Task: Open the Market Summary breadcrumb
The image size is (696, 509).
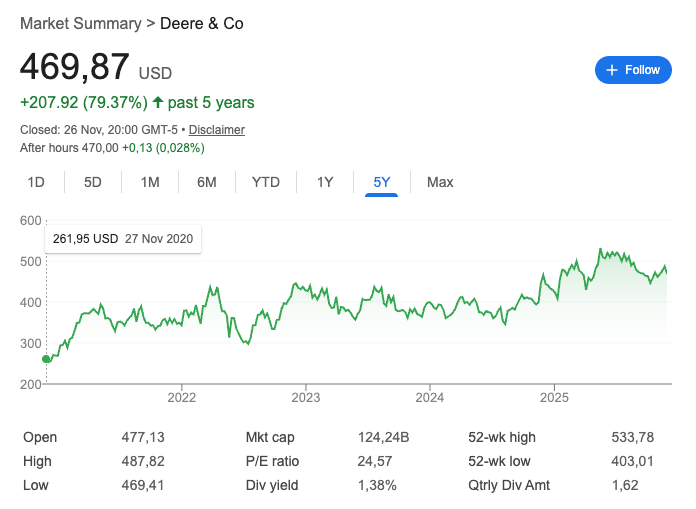Action: coord(81,24)
